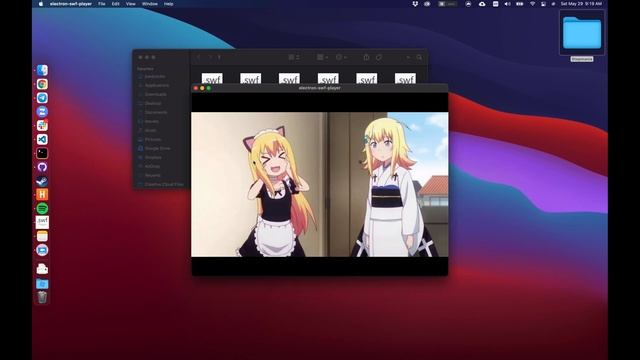The width and height of the screenshot is (640, 360).
Task: Click the Wi-Fi icon in menu bar
Action: pyautogui.click(x=532, y=4)
